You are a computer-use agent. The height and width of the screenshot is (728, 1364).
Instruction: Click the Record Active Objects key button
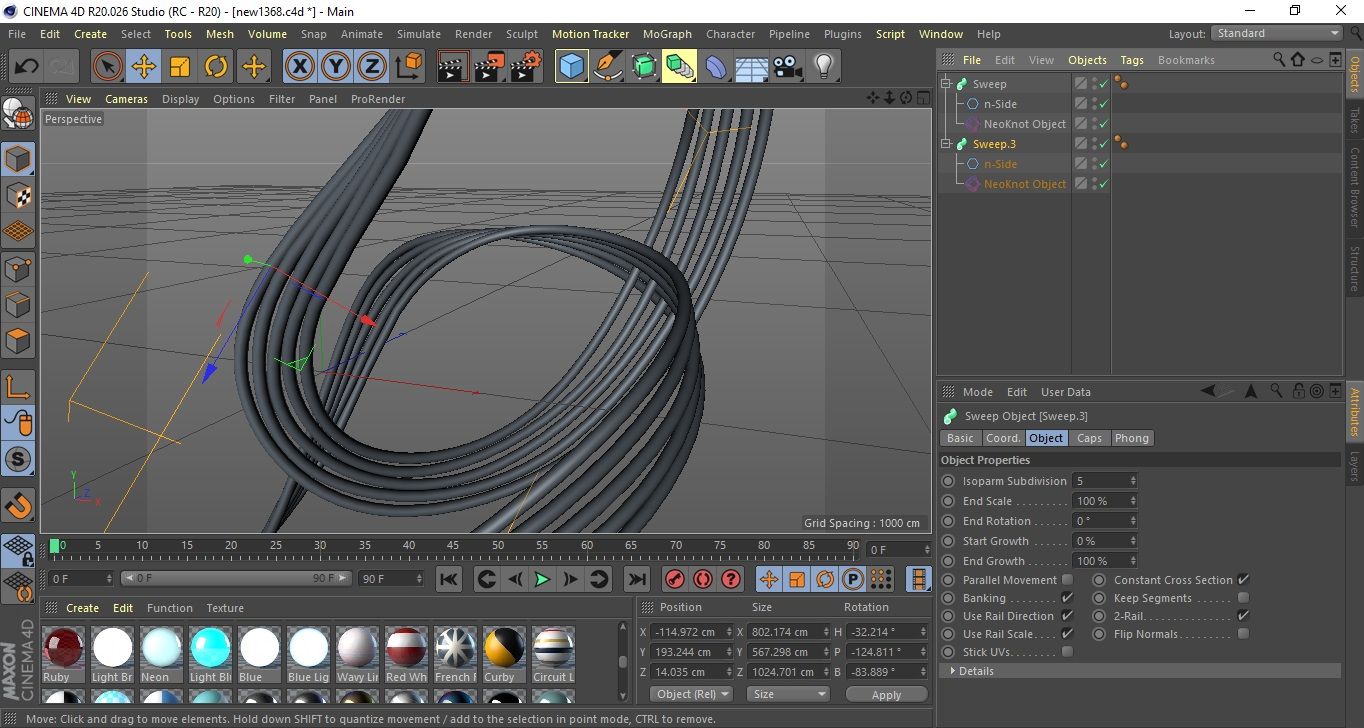[x=675, y=579]
